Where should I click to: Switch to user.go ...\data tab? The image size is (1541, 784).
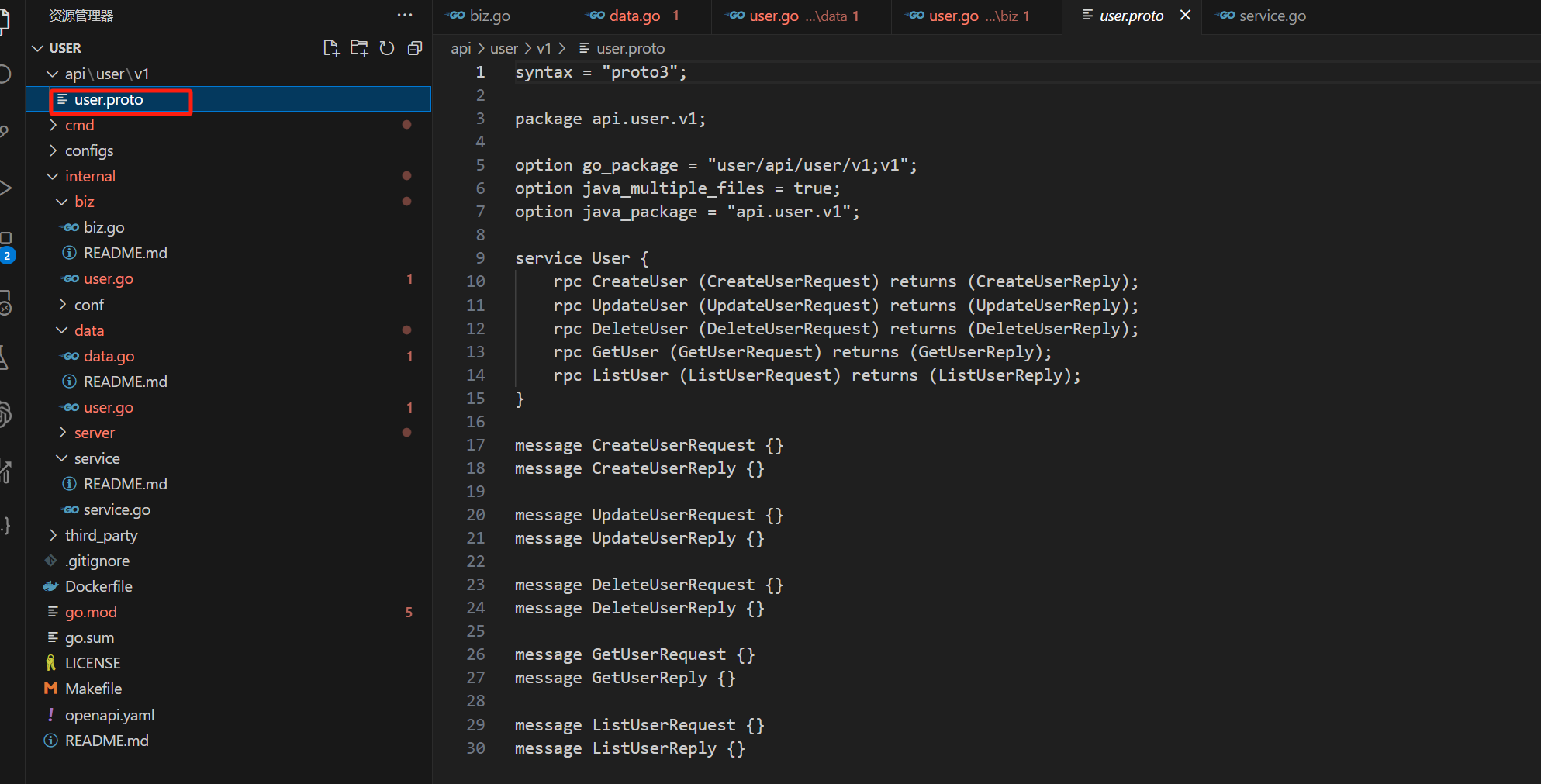pos(801,16)
